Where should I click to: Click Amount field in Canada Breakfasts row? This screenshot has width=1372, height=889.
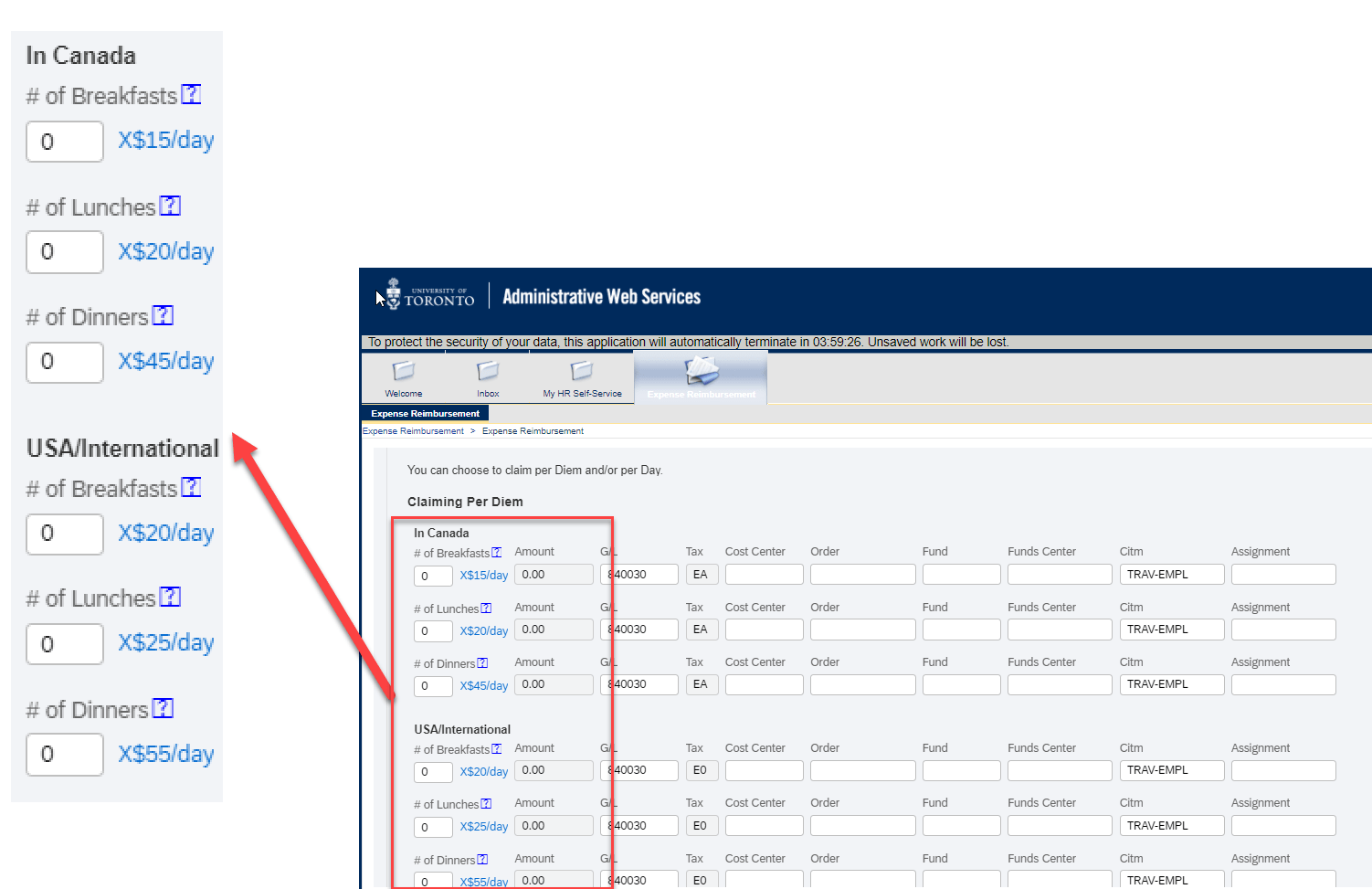[x=554, y=575]
